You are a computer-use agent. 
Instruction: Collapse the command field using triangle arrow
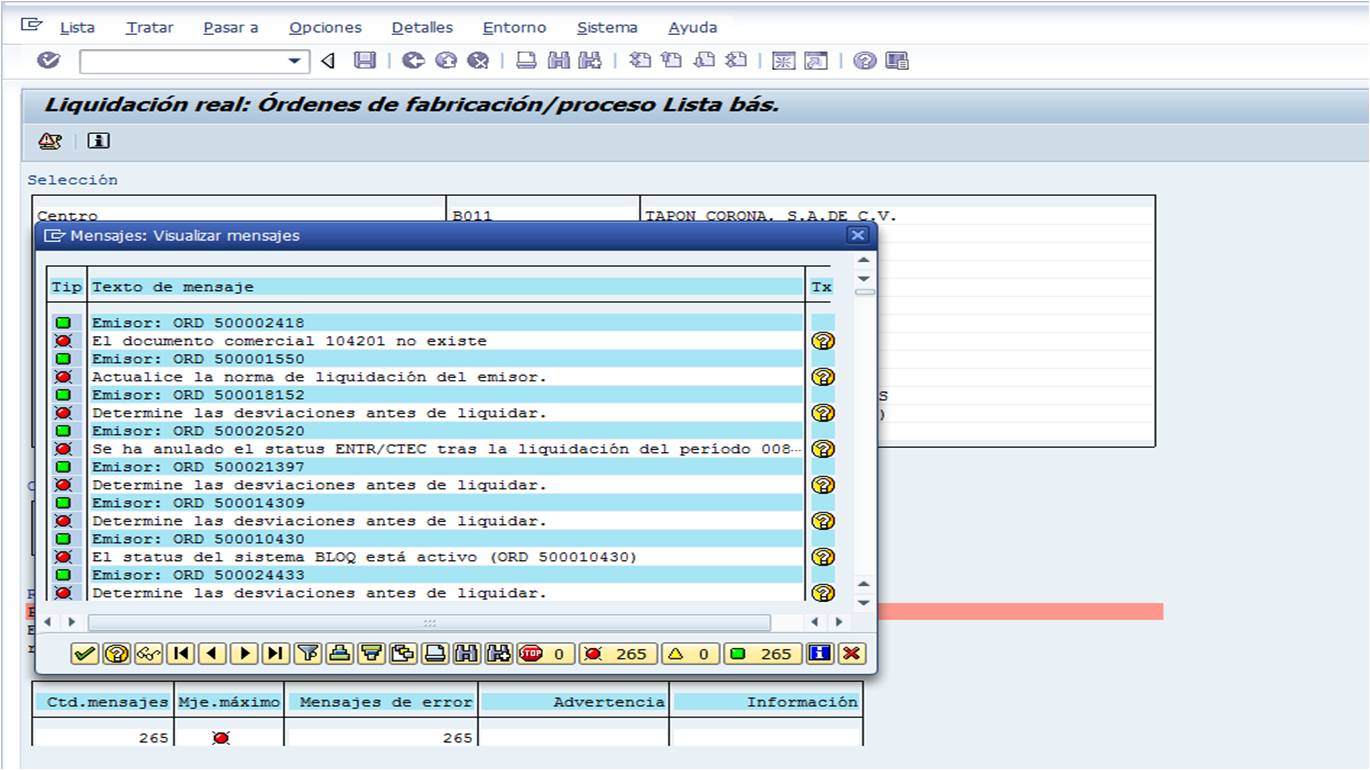pyautogui.click(x=328, y=62)
